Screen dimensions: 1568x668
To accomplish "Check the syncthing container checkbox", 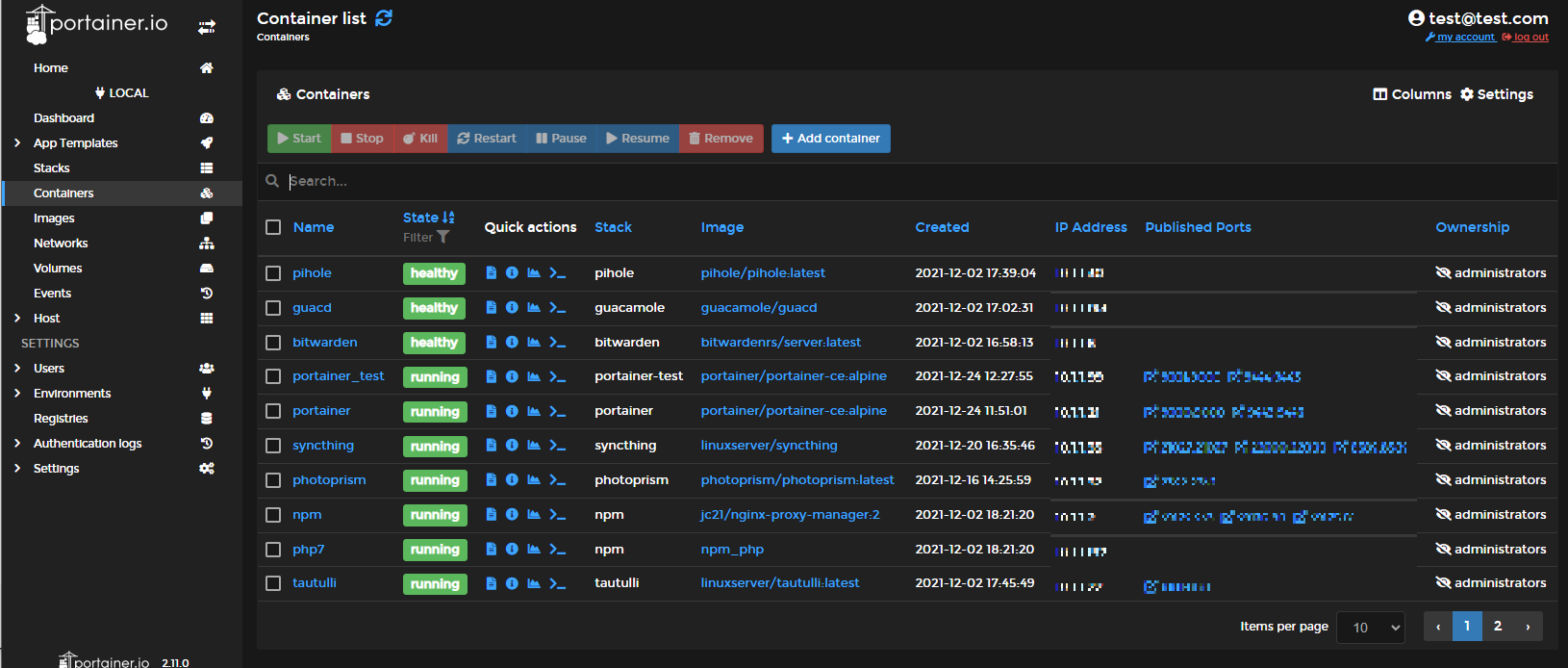I will [x=273, y=446].
